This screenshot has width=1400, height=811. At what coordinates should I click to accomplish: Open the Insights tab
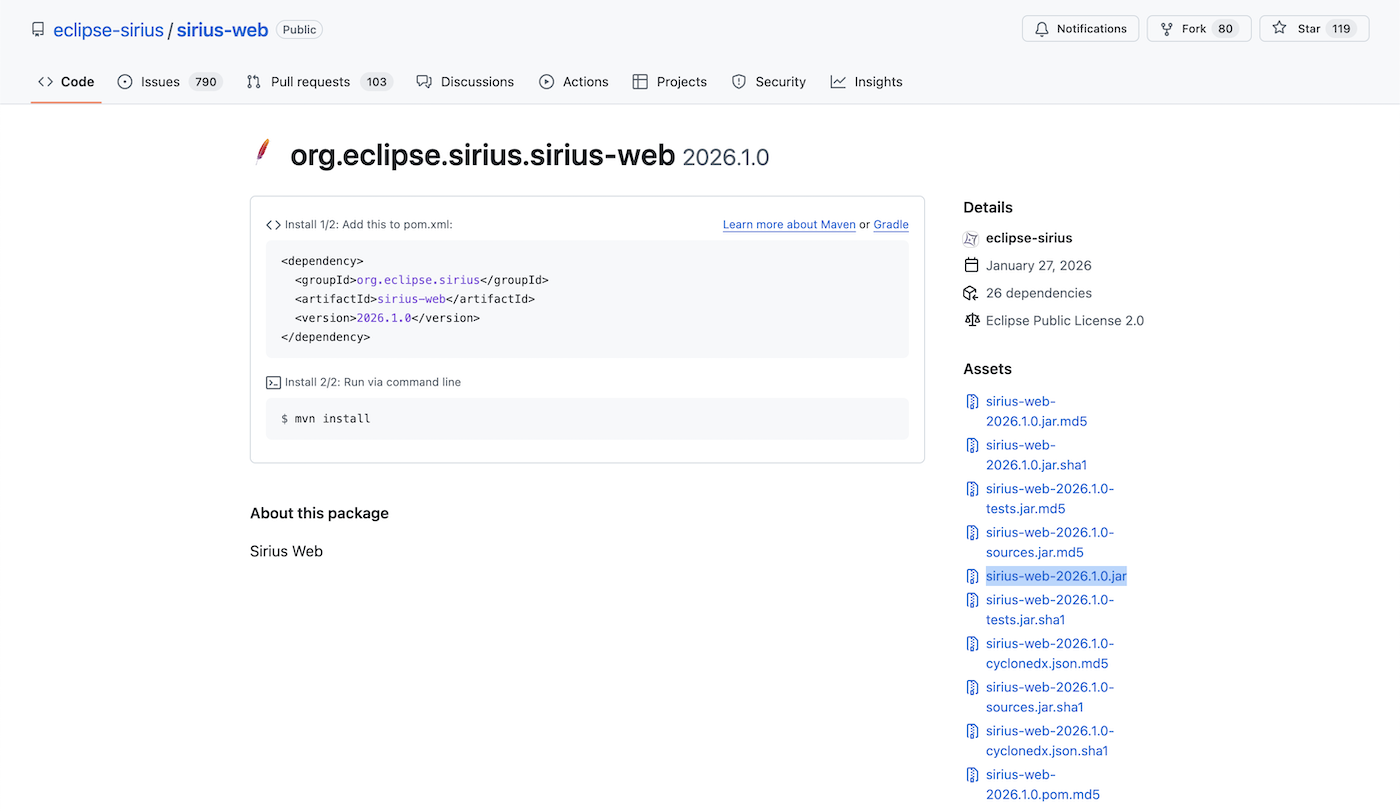(866, 82)
